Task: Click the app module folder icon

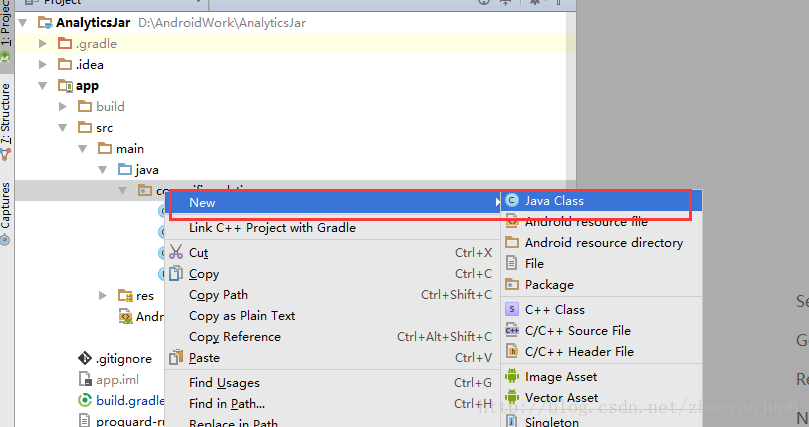Action: (65, 86)
